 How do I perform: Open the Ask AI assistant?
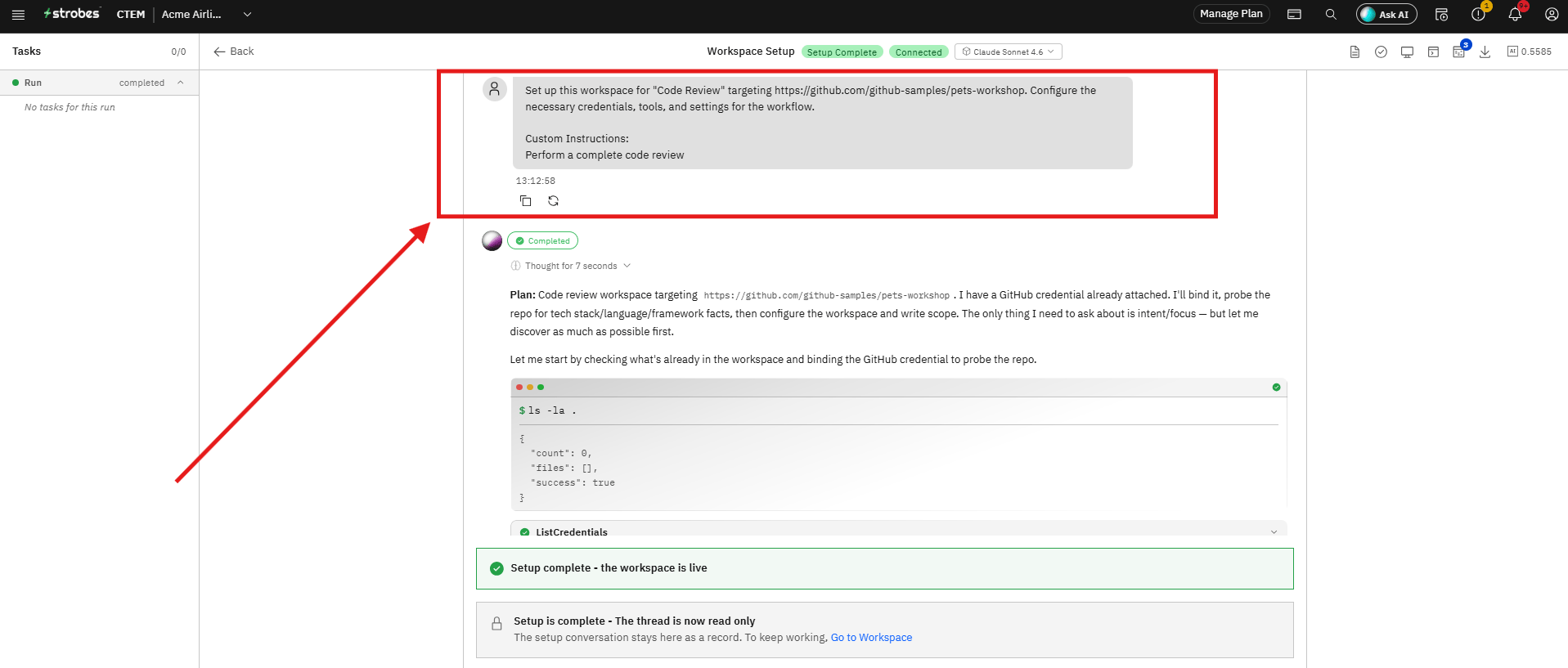coord(1386,15)
